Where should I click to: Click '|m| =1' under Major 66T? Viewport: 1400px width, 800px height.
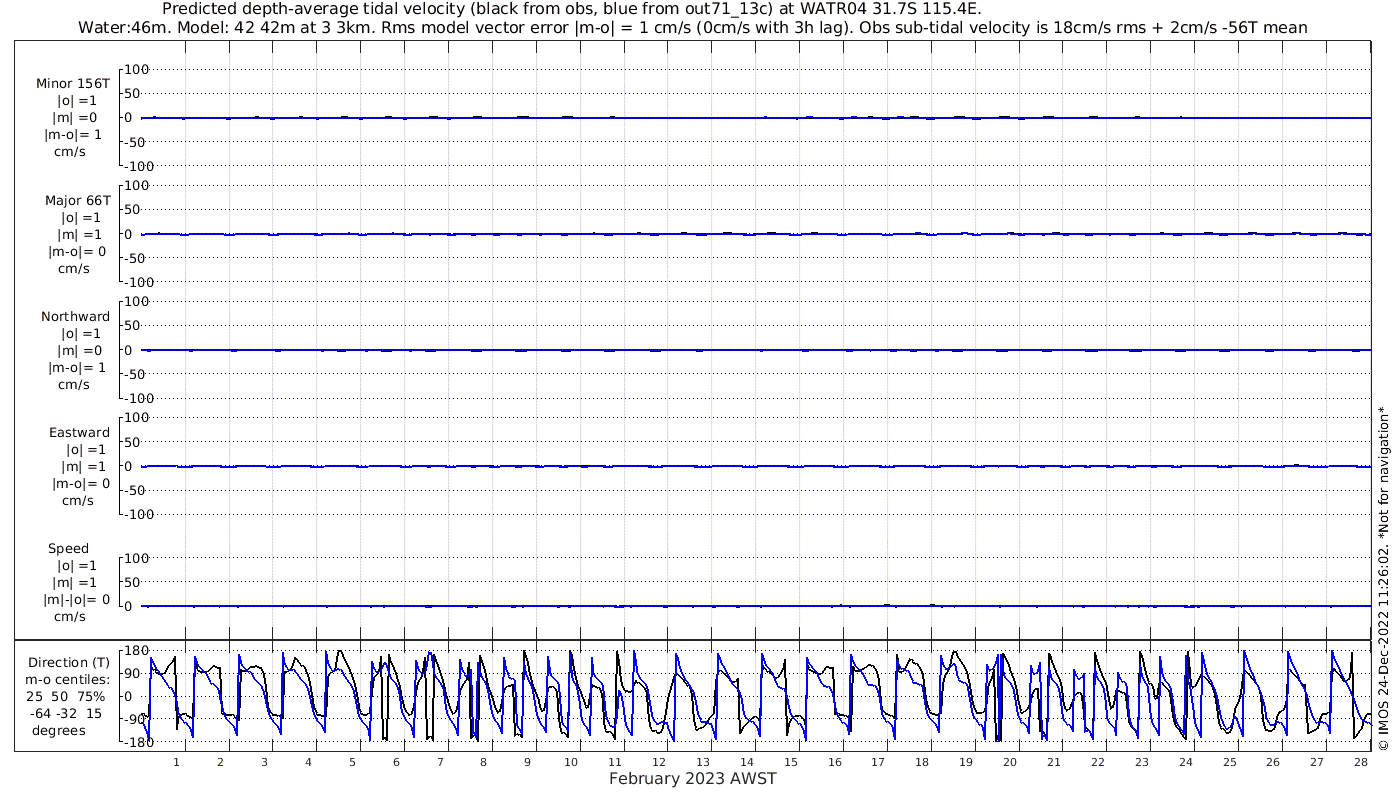pos(79,235)
